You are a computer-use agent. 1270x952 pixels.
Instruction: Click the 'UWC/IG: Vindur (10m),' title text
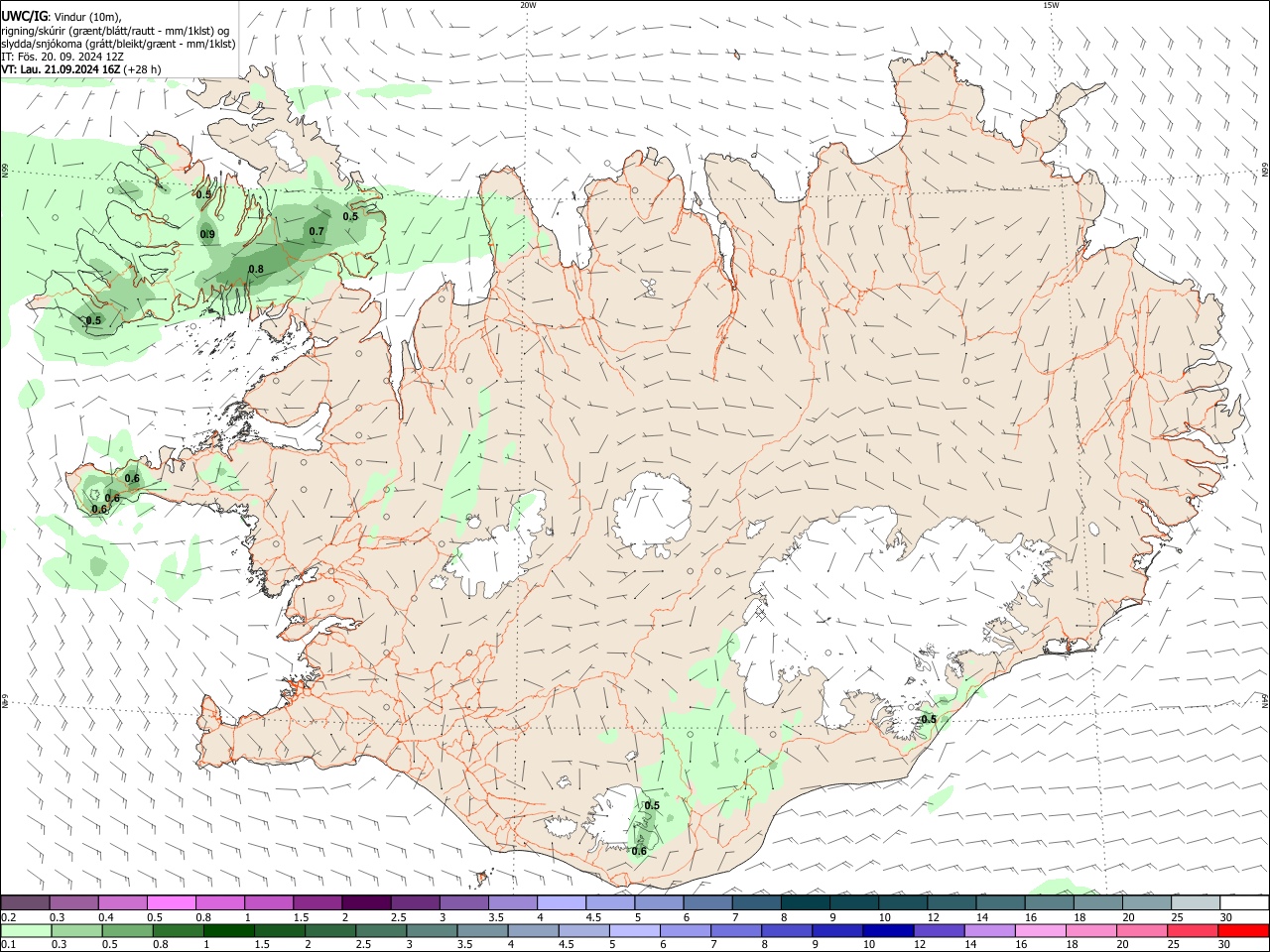[x=62, y=17]
